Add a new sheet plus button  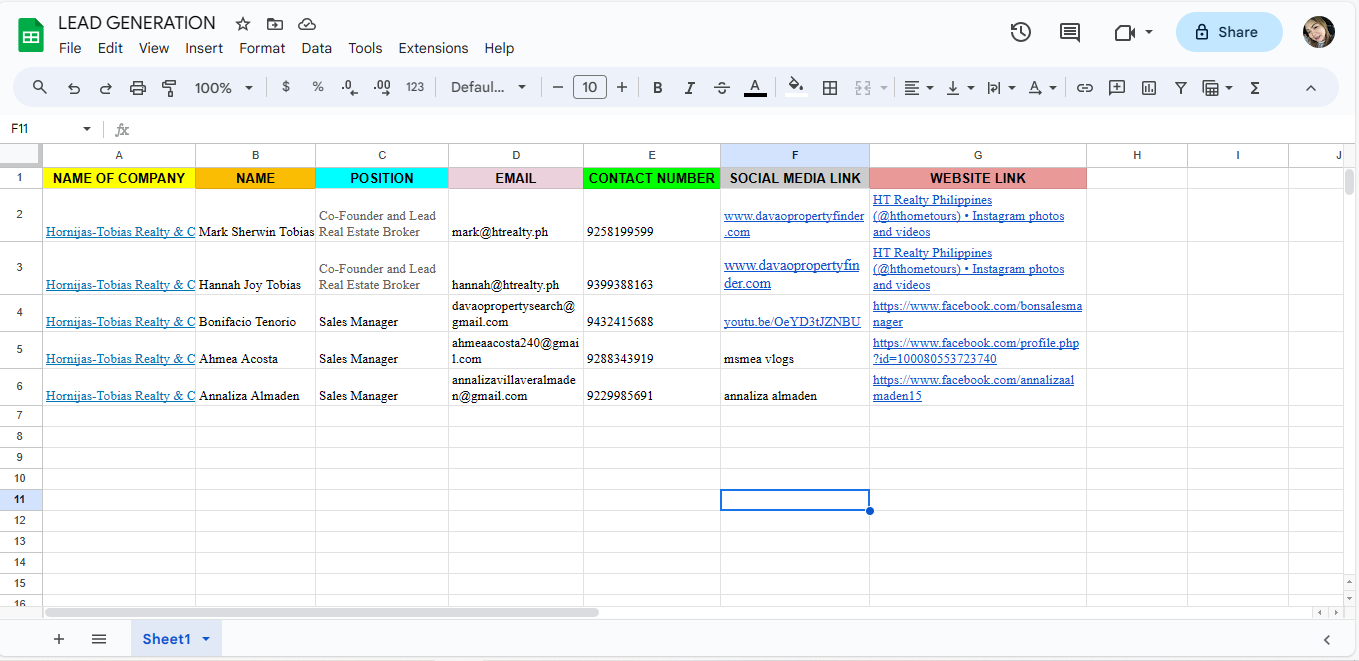tap(59, 639)
